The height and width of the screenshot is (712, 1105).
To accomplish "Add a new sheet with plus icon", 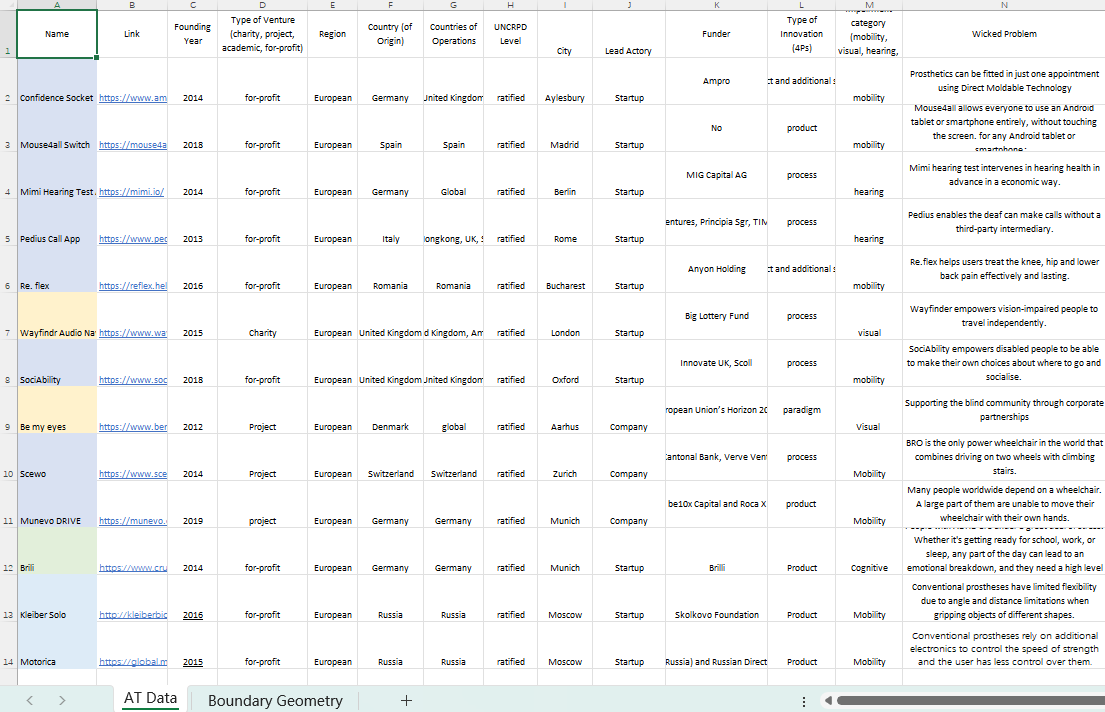I will pos(406,700).
